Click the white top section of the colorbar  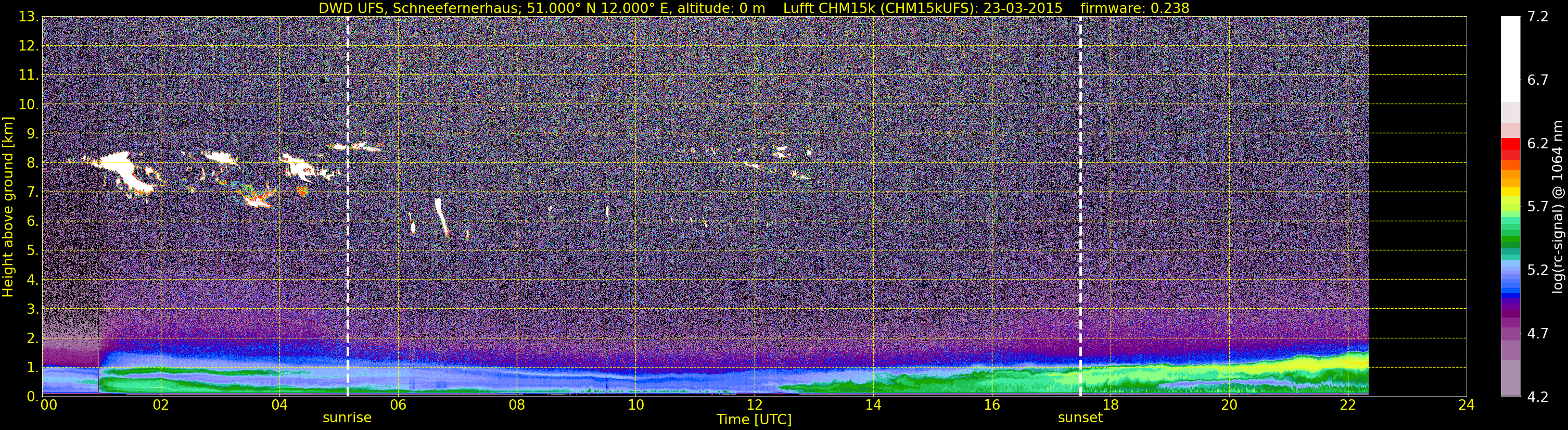click(x=1510, y=59)
